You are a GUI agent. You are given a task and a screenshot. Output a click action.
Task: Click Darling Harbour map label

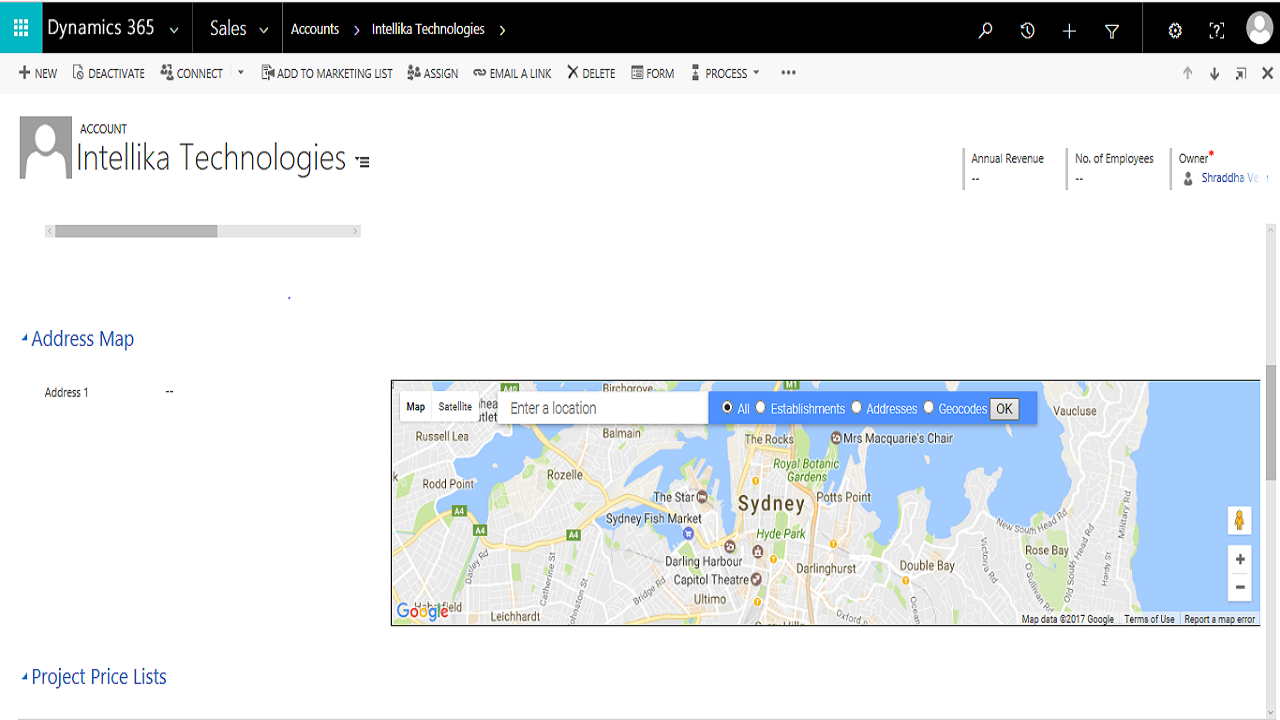click(x=704, y=561)
